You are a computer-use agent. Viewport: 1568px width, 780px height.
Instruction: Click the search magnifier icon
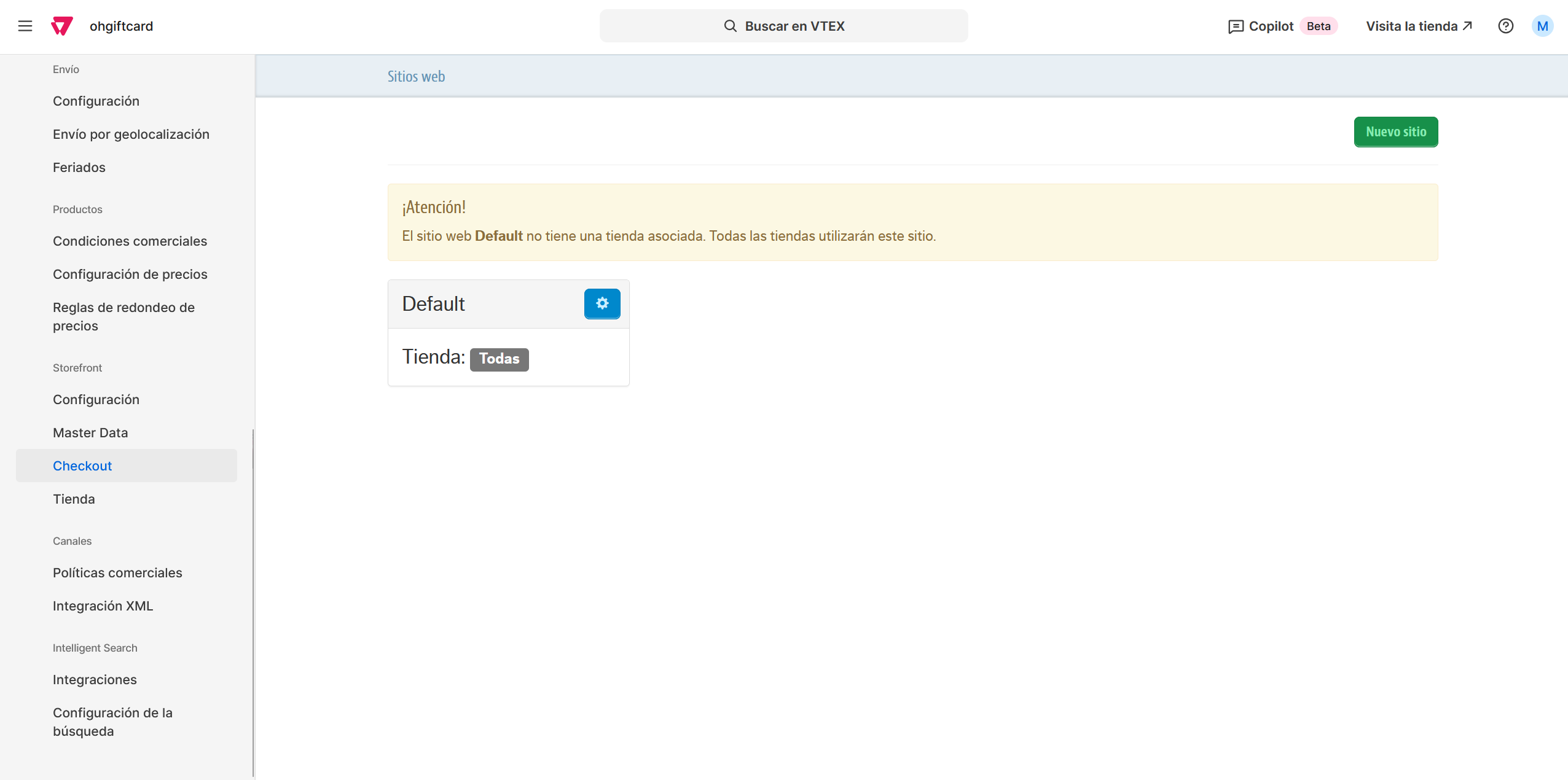730,26
